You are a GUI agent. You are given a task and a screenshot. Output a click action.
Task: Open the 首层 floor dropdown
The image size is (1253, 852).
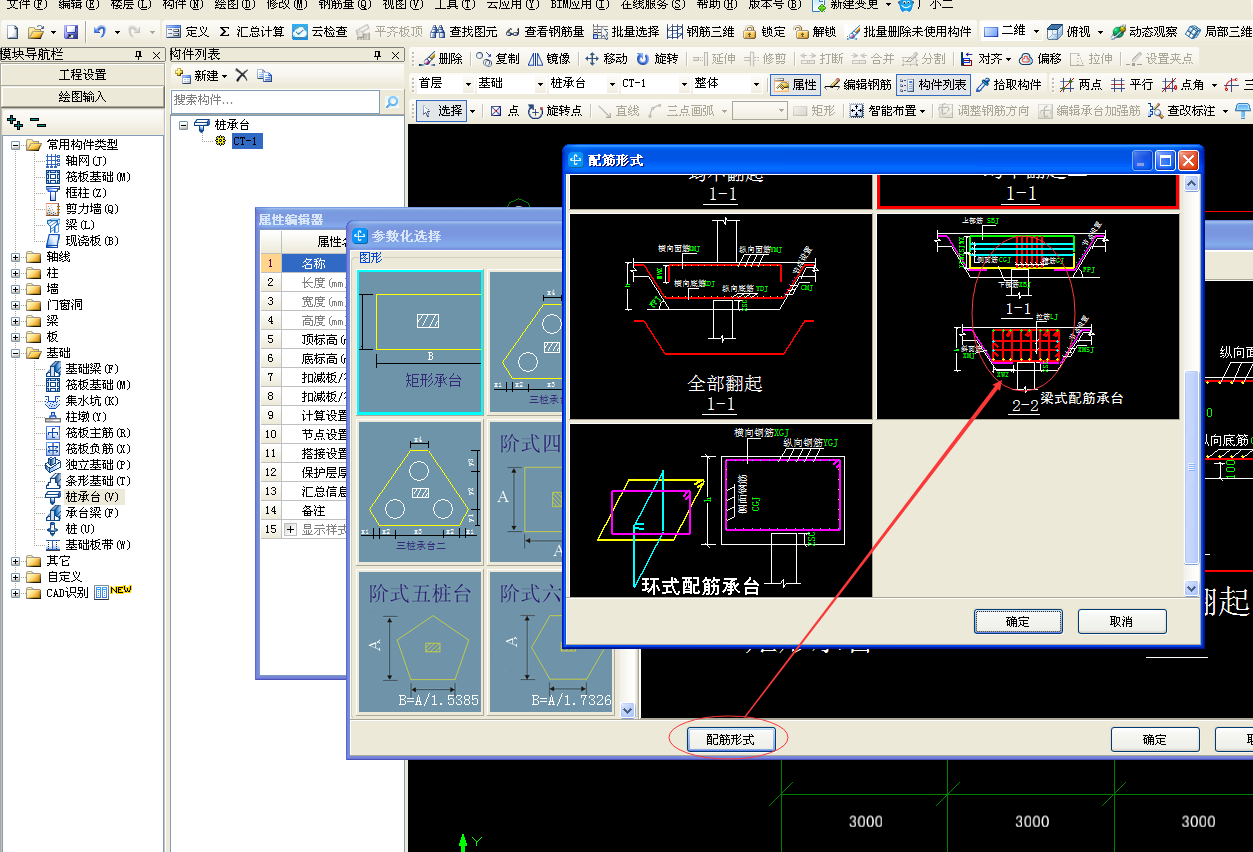click(x=467, y=84)
